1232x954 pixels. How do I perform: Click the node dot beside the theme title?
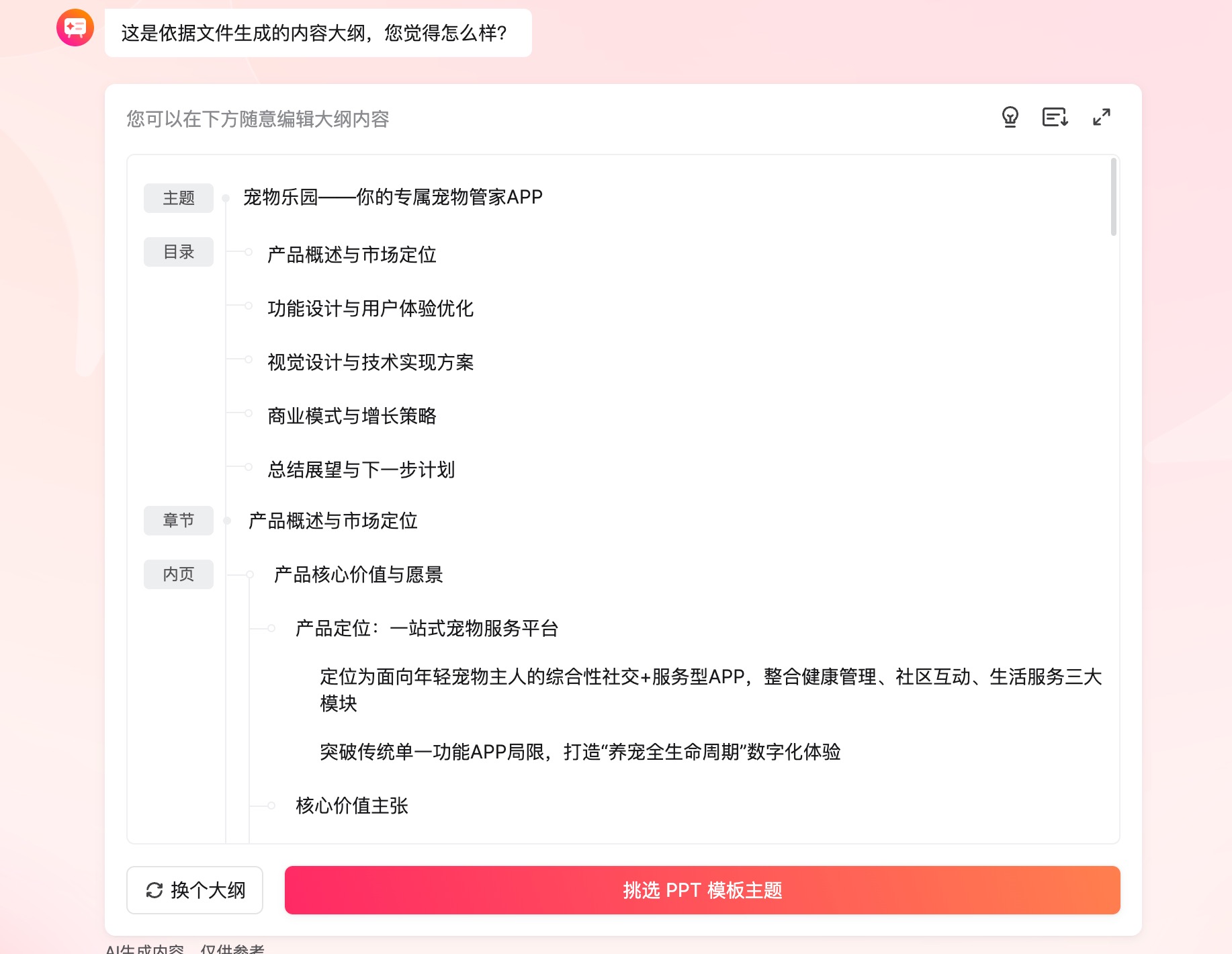click(226, 198)
